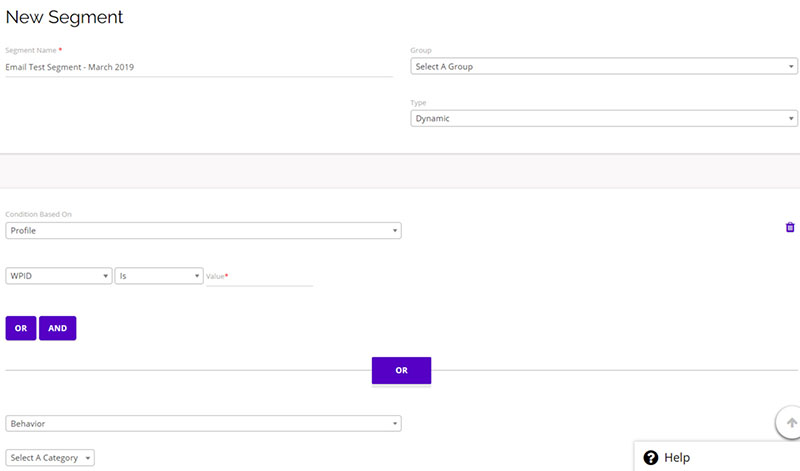Viewport: 800px width, 471px height.
Task: Open the WPID field dropdown
Action: pyautogui.click(x=59, y=276)
